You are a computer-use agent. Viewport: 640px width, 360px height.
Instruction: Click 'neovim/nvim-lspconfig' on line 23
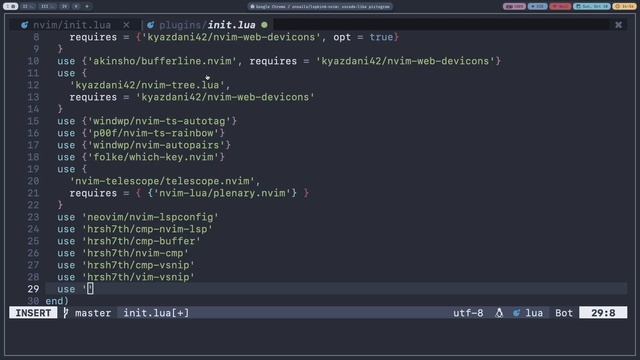pyautogui.click(x=150, y=217)
